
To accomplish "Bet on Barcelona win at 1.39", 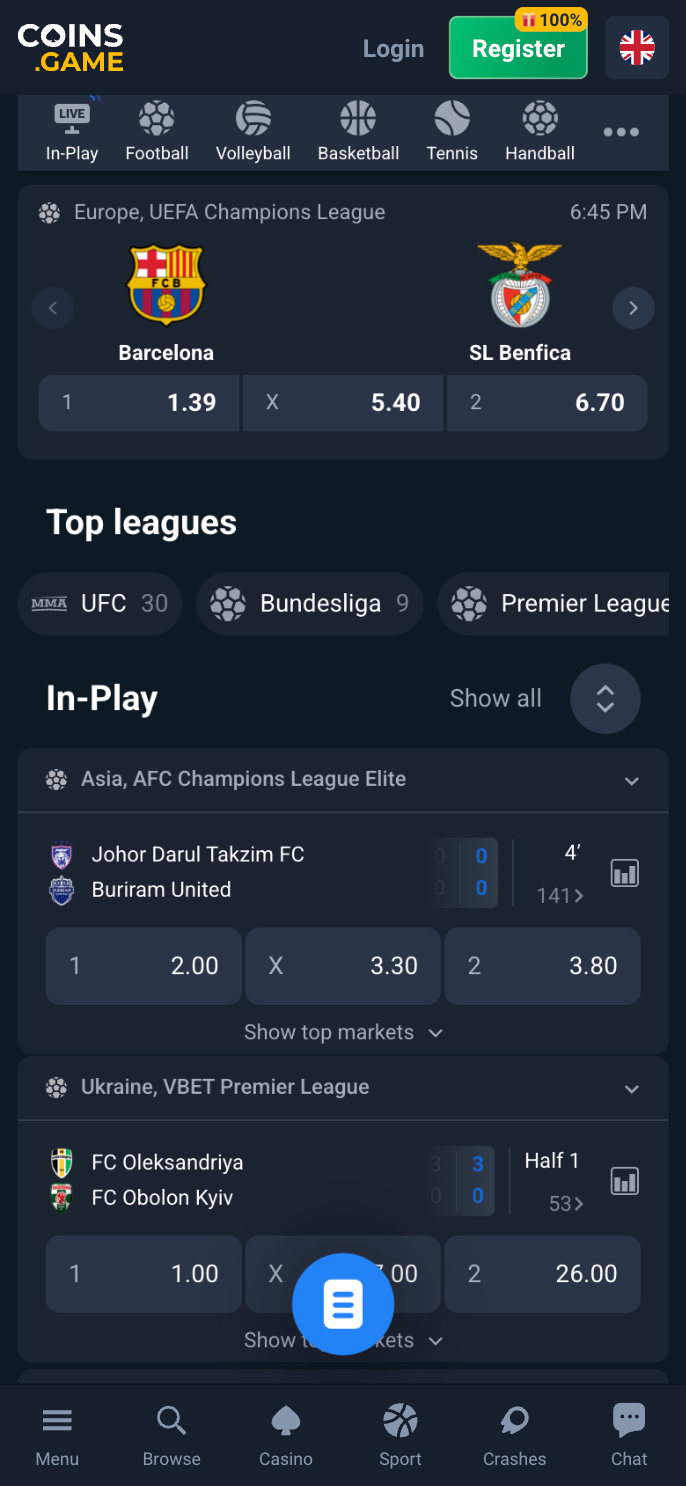I will (139, 403).
